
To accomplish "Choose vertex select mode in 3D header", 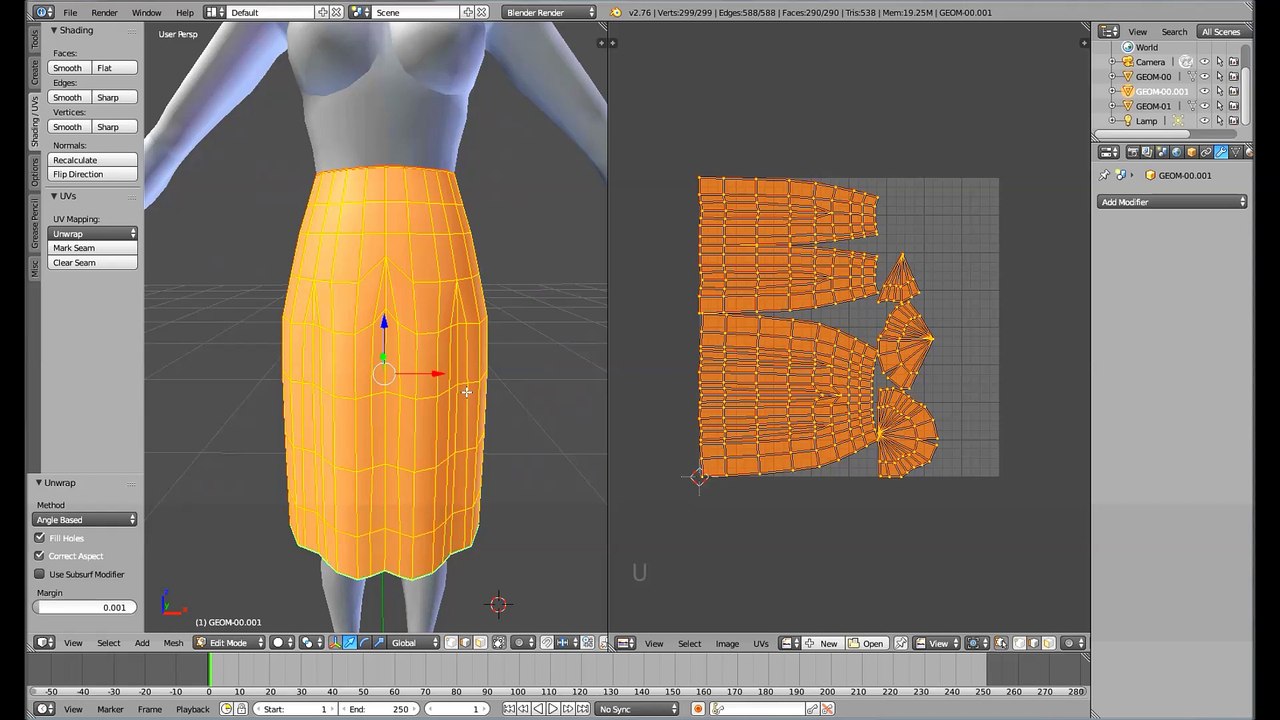I will (x=451, y=643).
